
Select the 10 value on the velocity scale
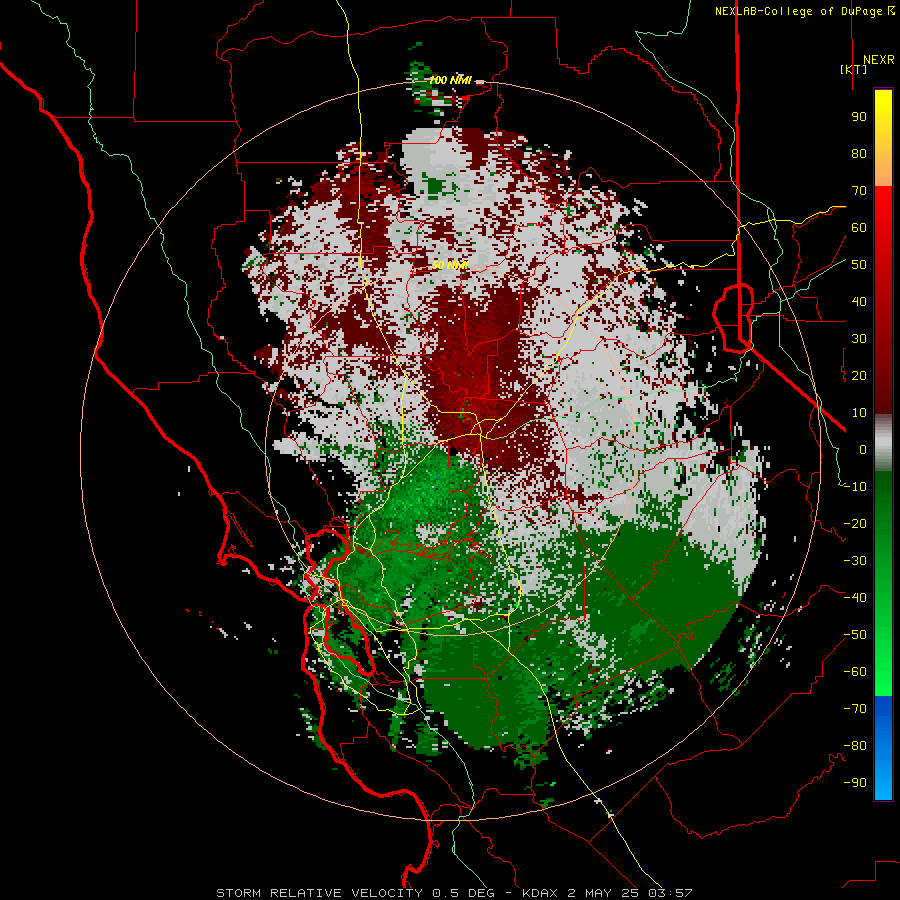point(859,413)
